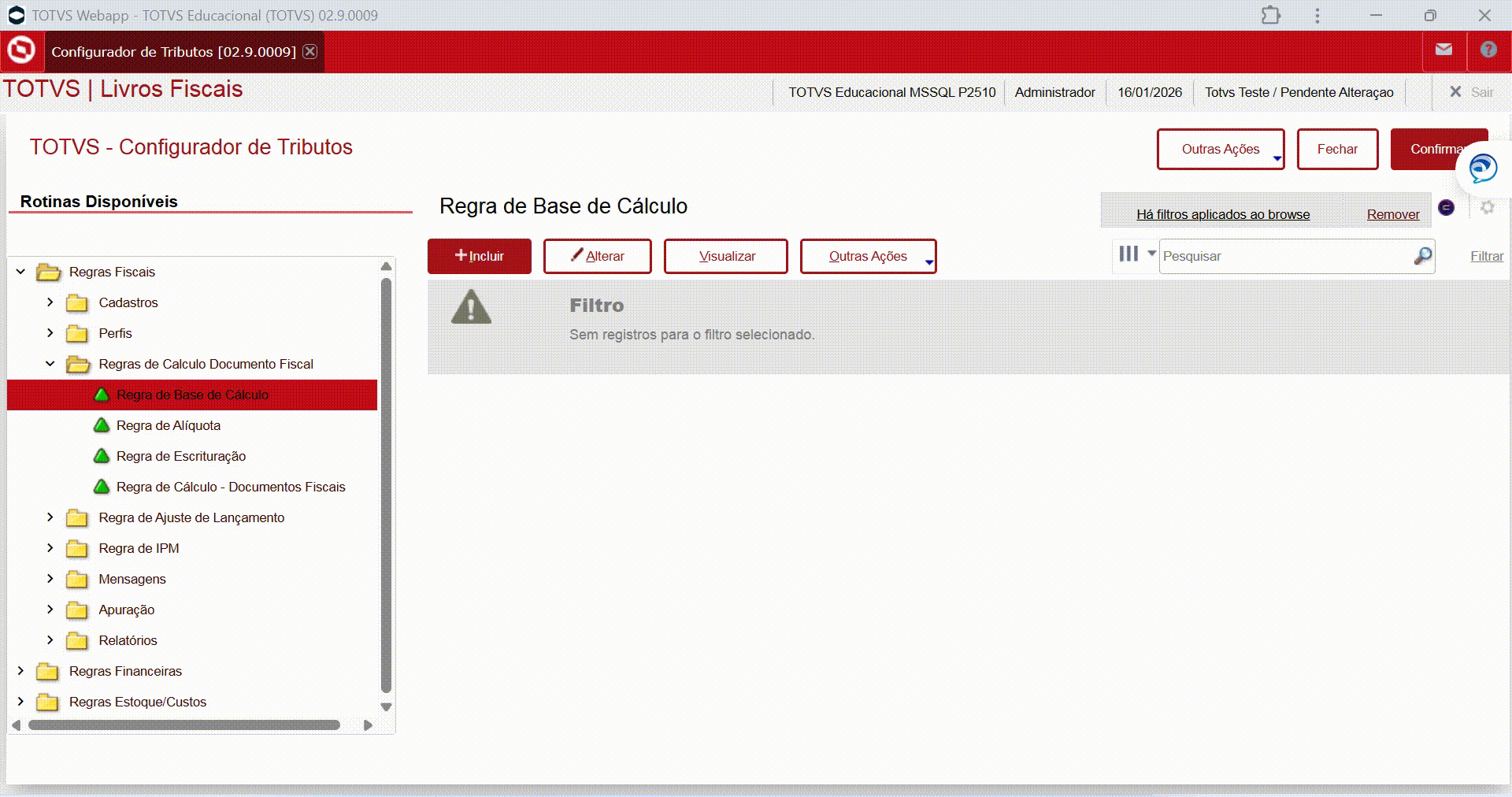Expand the Mensagens tree node
Screen dimensions: 1512x797
(x=50, y=579)
